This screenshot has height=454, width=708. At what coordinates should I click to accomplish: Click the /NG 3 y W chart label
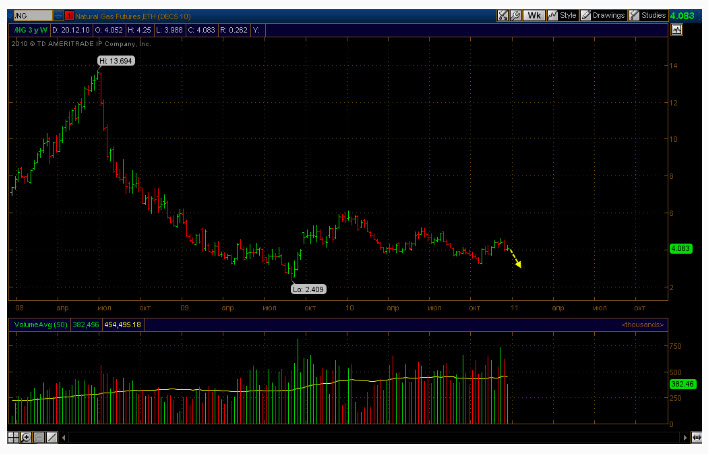[x=30, y=30]
